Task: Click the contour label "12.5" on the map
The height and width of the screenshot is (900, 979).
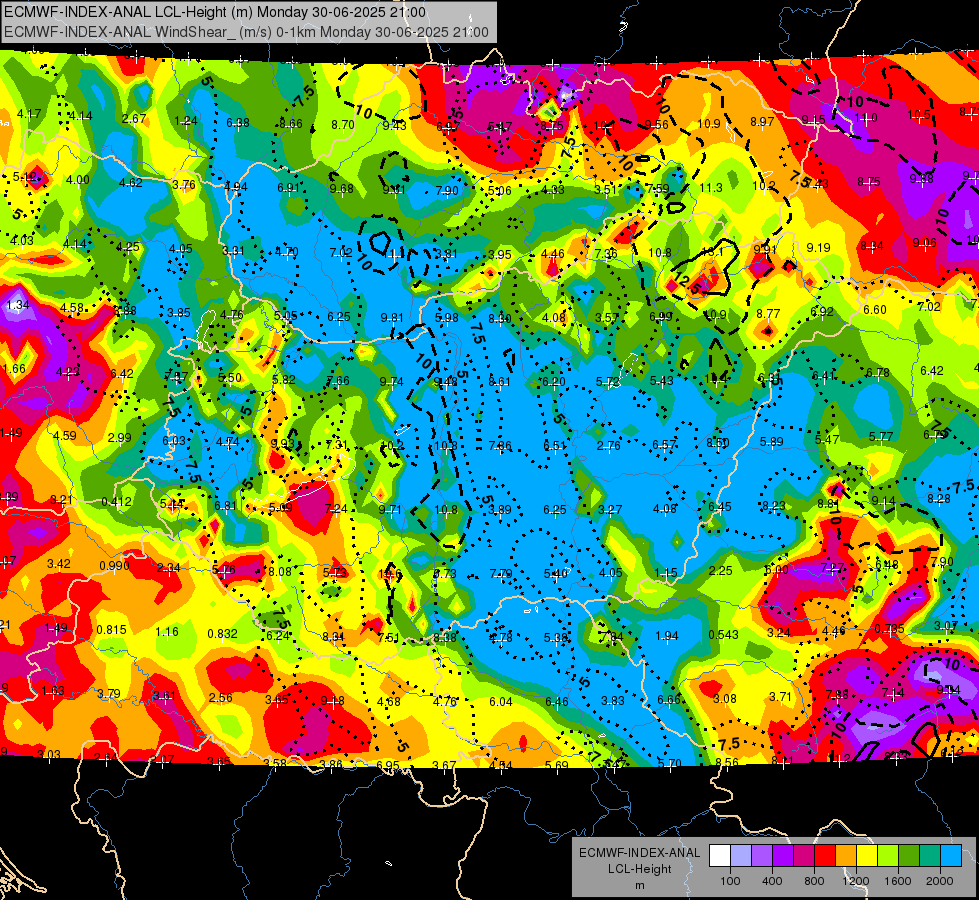Action: click(688, 282)
